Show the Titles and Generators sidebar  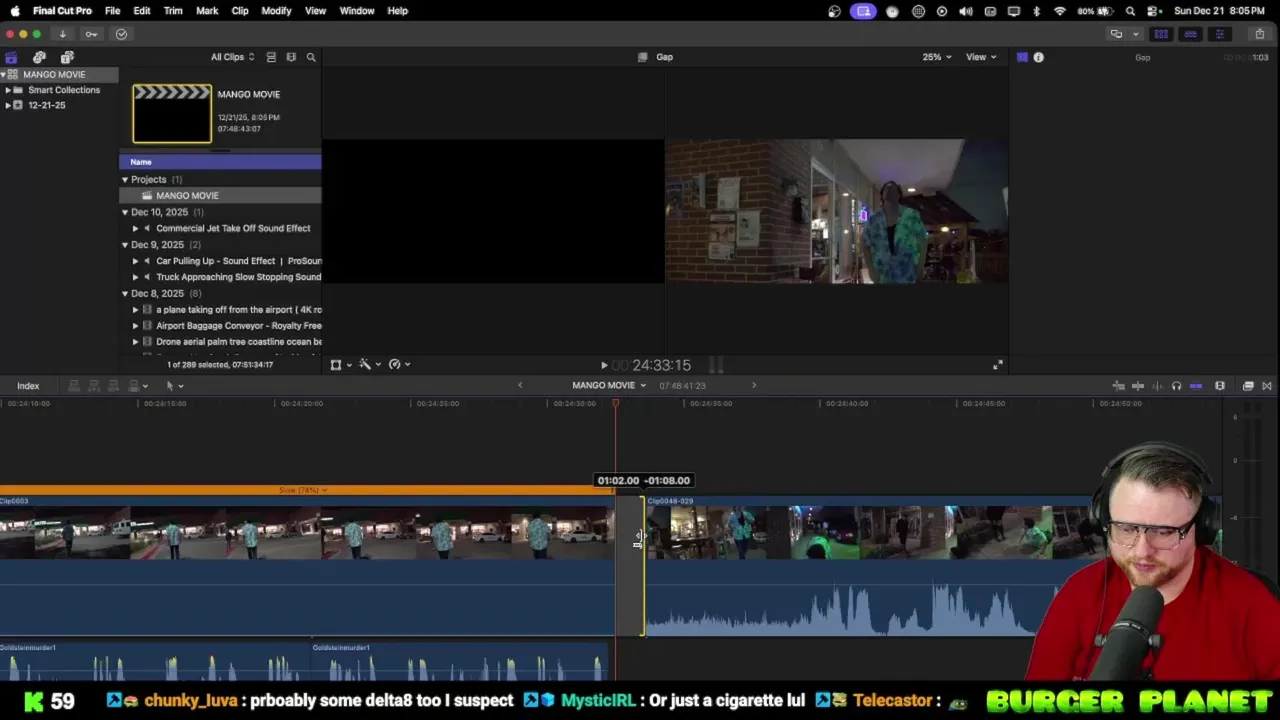[67, 57]
